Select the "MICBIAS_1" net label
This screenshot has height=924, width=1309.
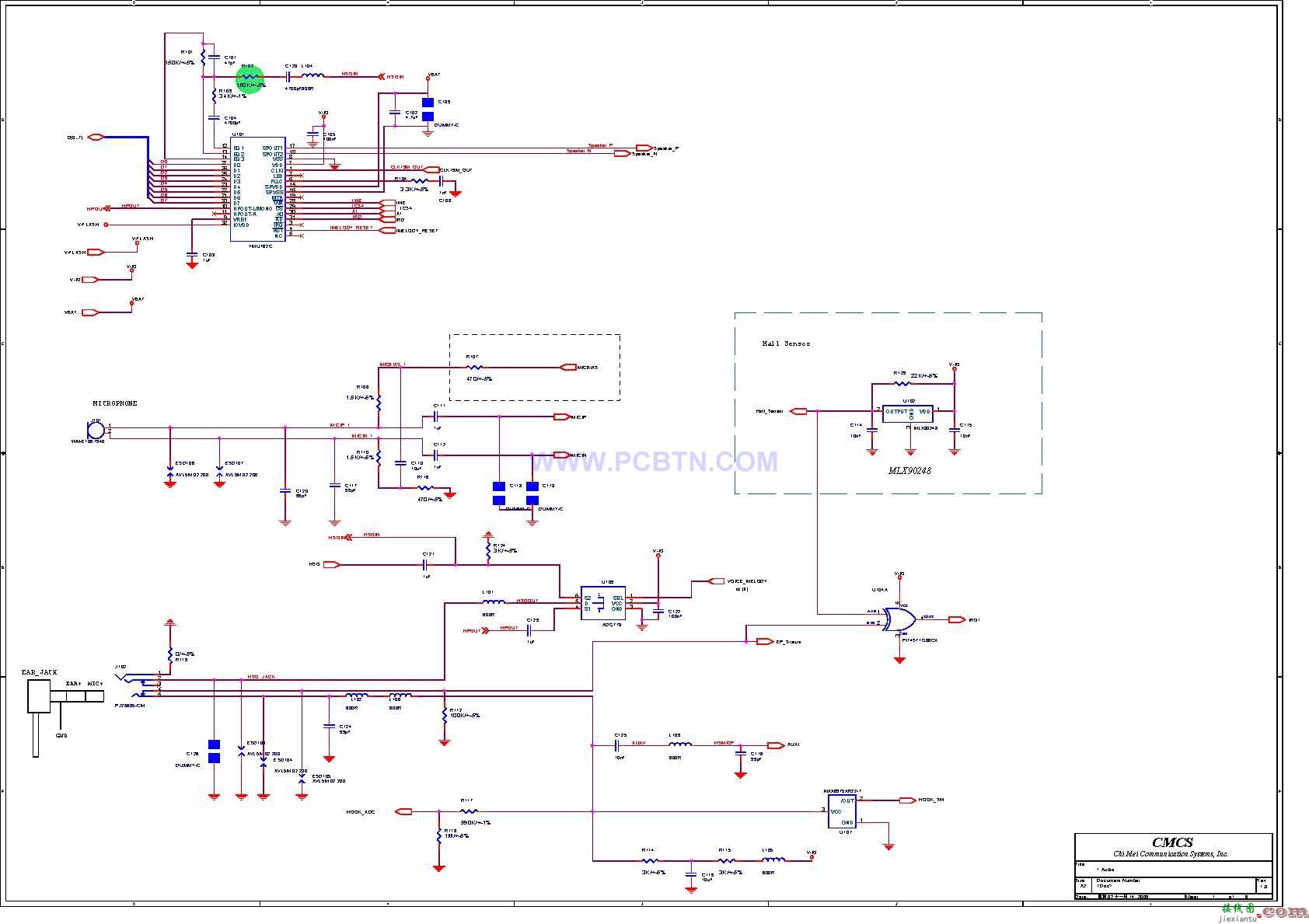click(393, 364)
